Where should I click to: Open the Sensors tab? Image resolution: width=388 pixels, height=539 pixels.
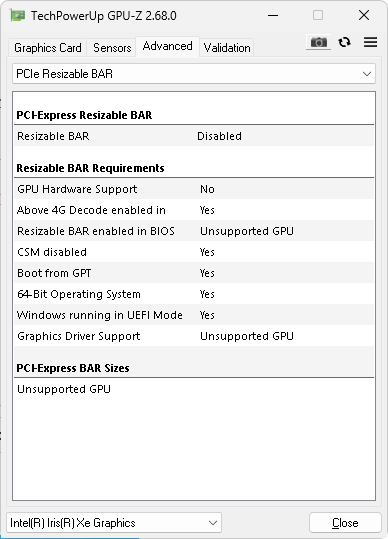pyautogui.click(x=112, y=48)
